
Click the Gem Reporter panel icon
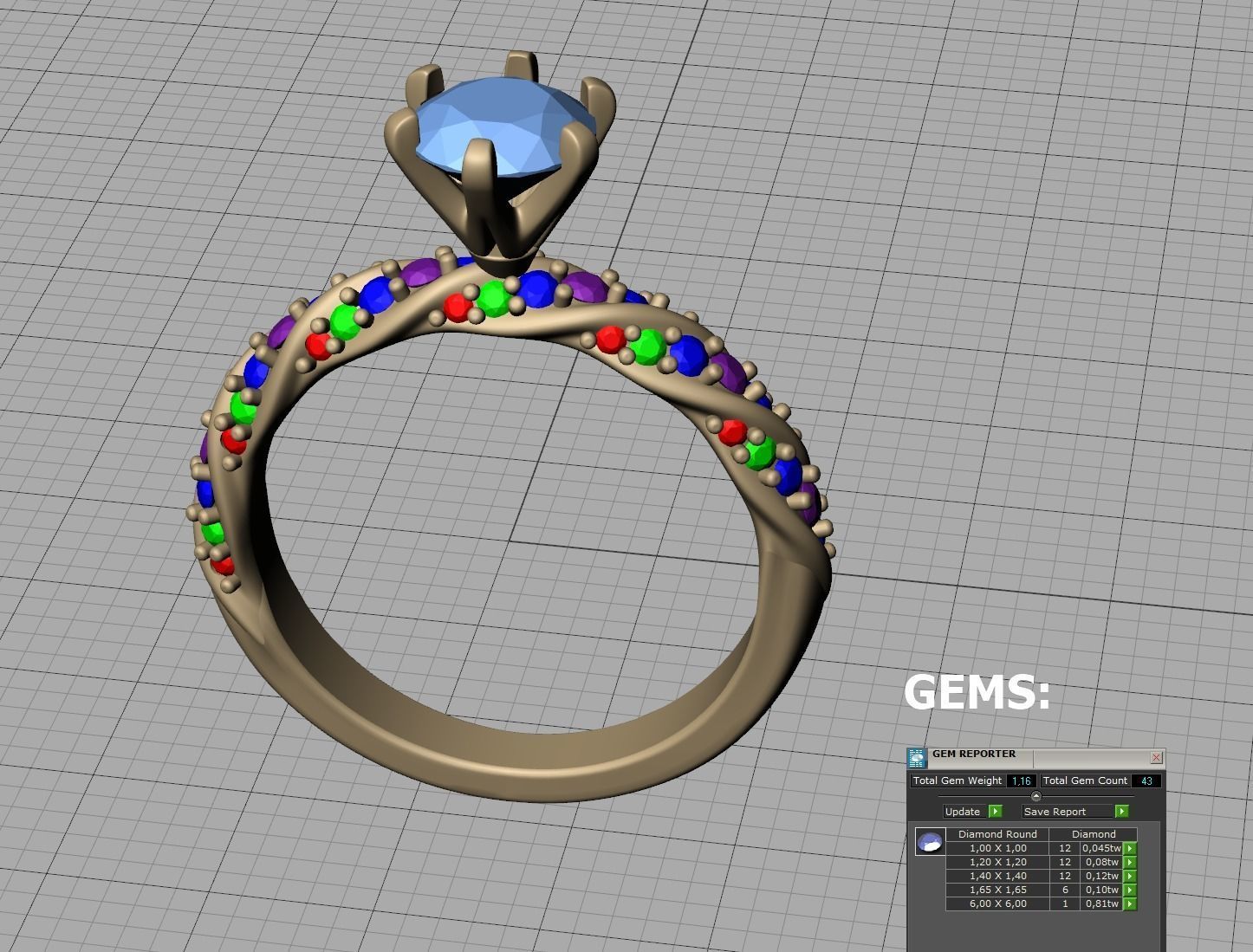pyautogui.click(x=917, y=758)
